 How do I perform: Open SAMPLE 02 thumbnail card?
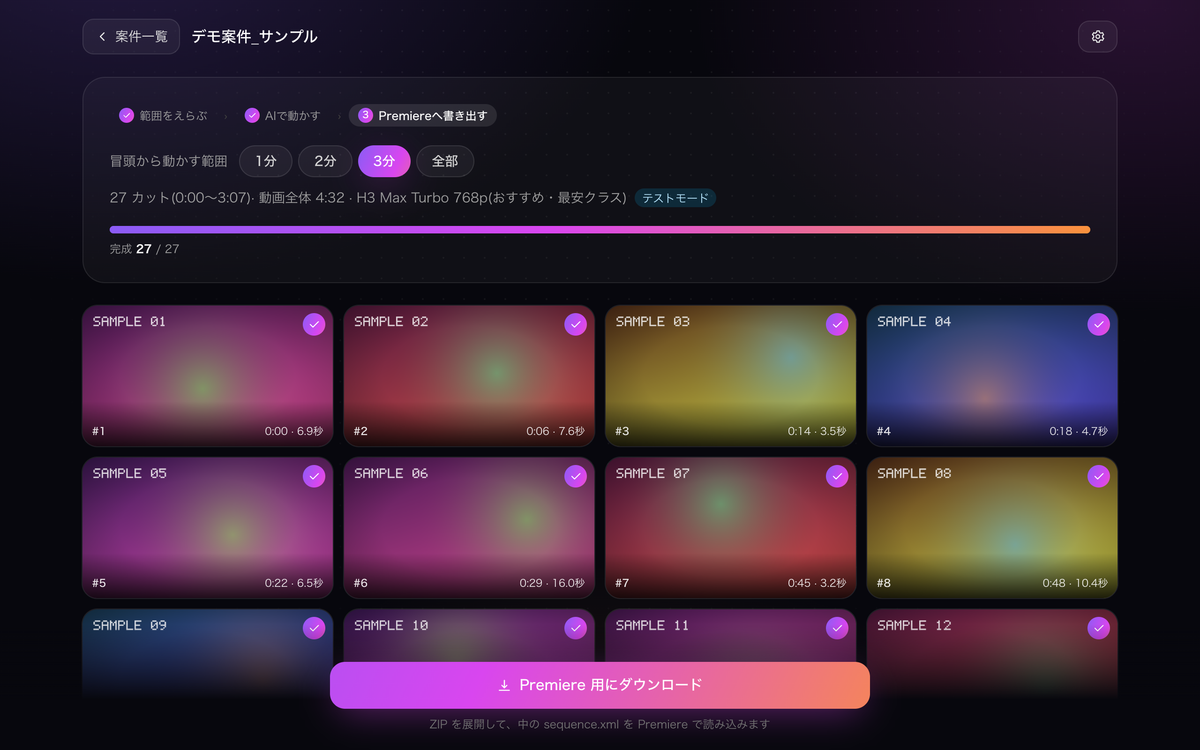pos(469,376)
